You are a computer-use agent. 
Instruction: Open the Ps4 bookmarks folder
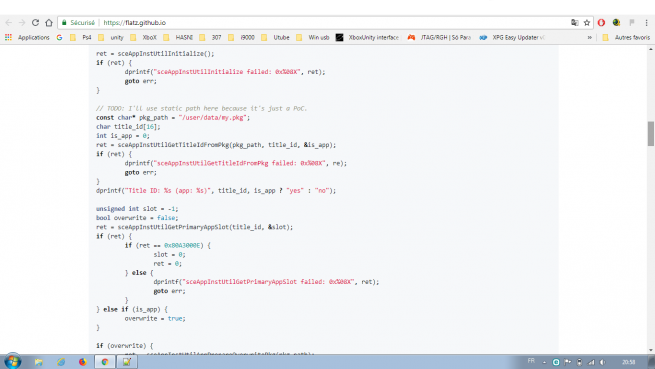click(81, 37)
